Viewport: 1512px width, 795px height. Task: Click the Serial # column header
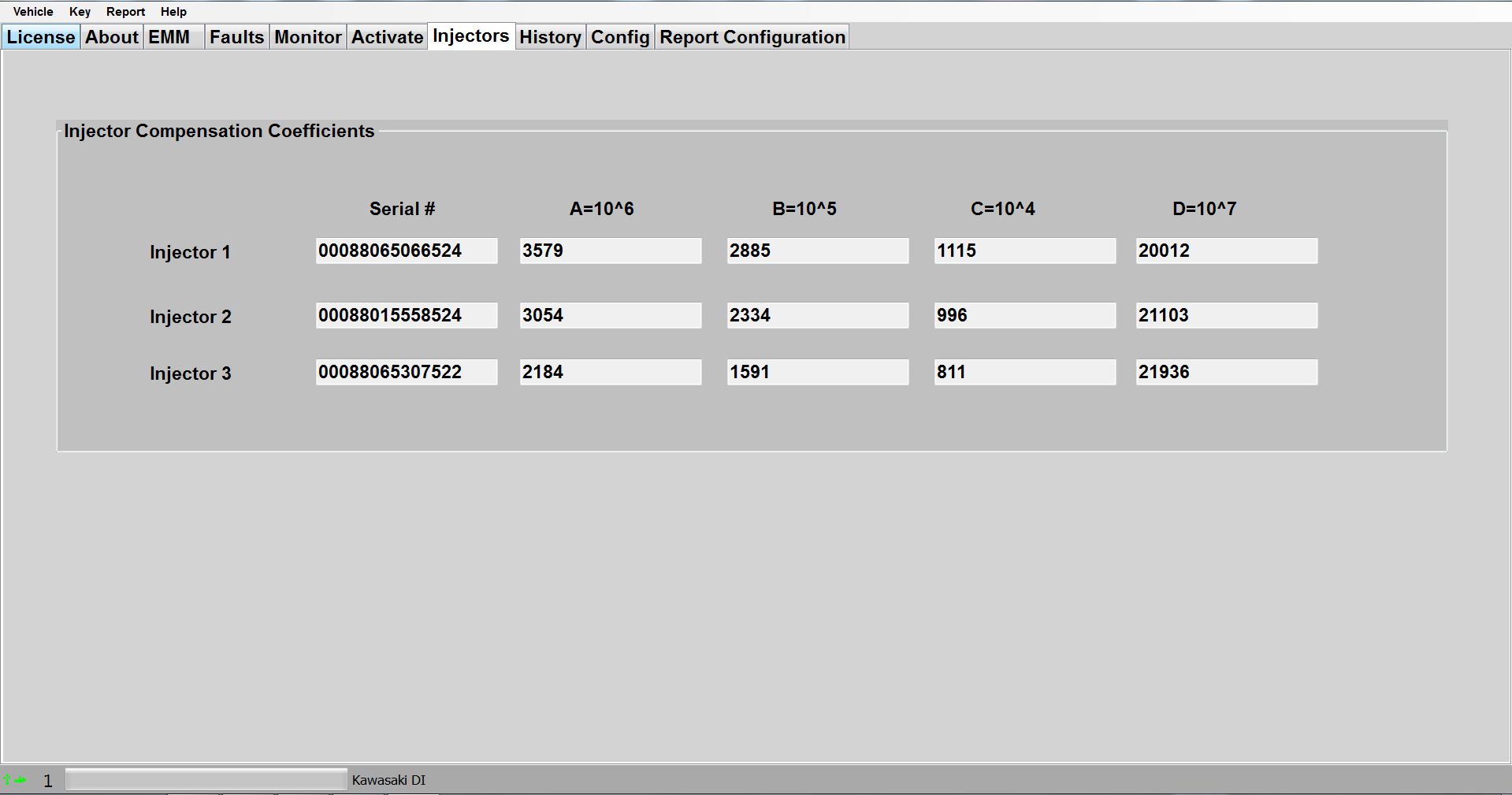pyautogui.click(x=402, y=209)
